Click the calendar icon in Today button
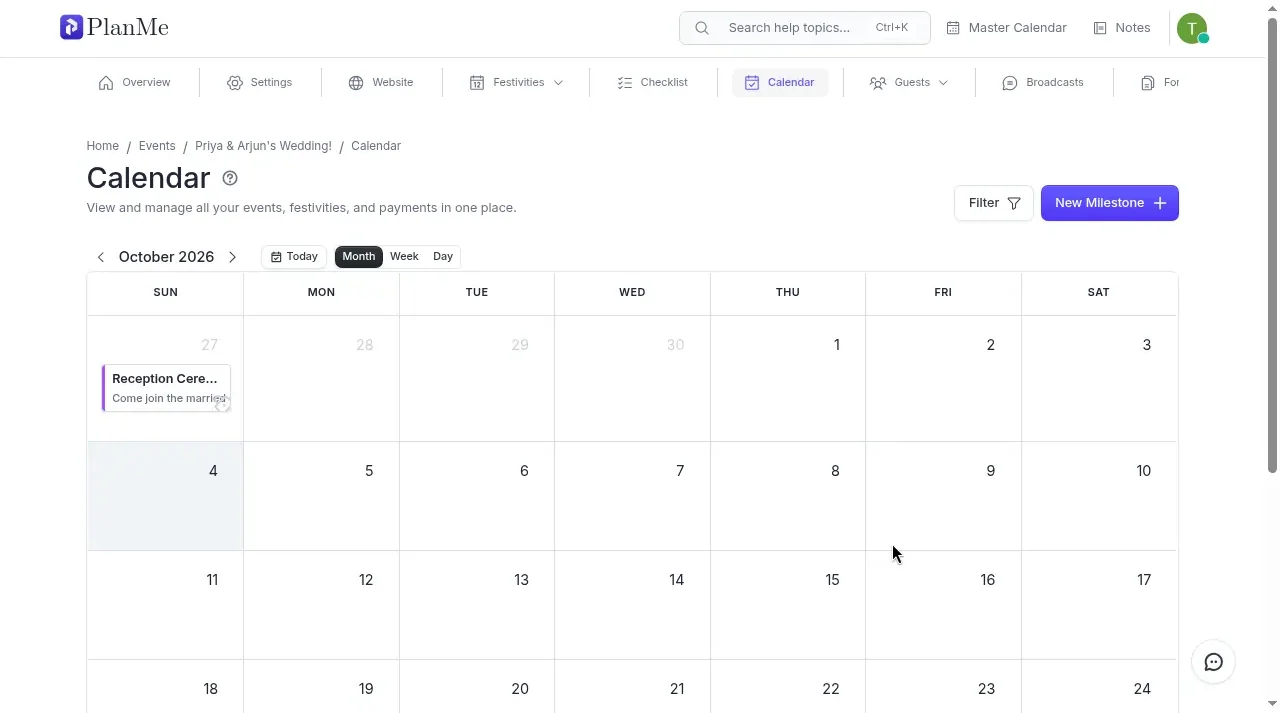 click(276, 257)
